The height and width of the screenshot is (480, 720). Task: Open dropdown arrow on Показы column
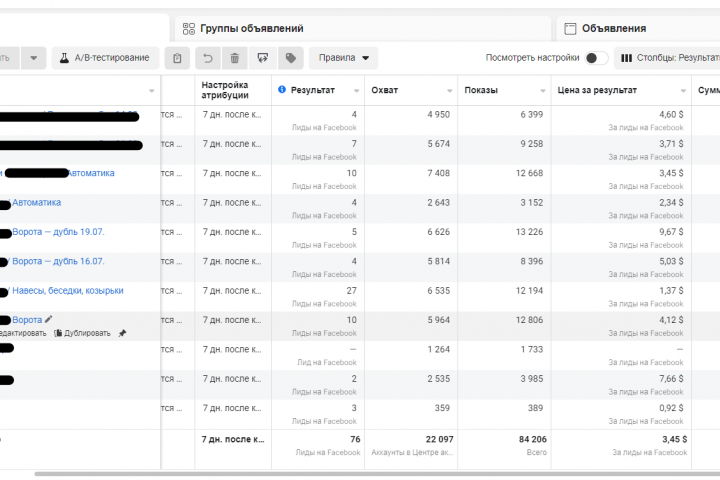coord(543,91)
